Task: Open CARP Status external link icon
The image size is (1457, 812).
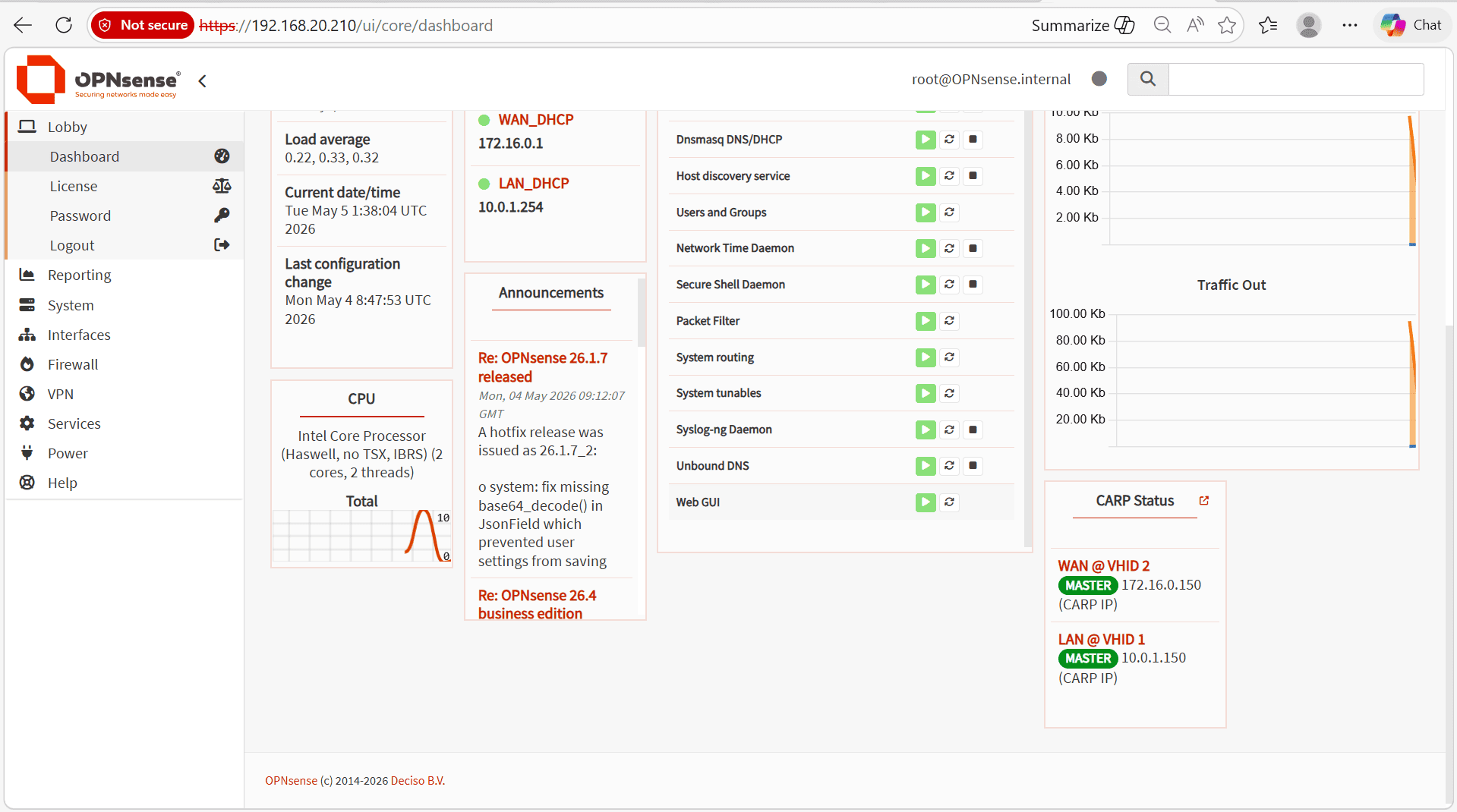Action: coord(1204,501)
